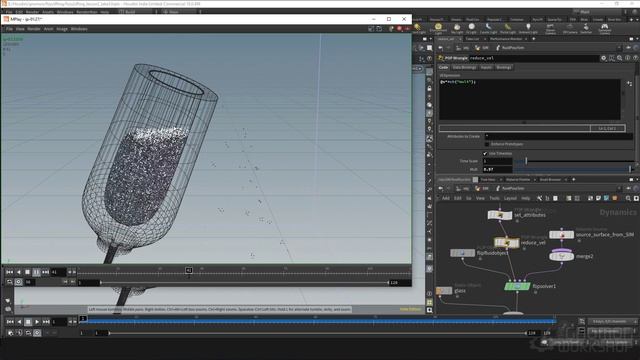Open network editor Tools menu
The height and width of the screenshot is (360, 640).
pyautogui.click(x=494, y=198)
